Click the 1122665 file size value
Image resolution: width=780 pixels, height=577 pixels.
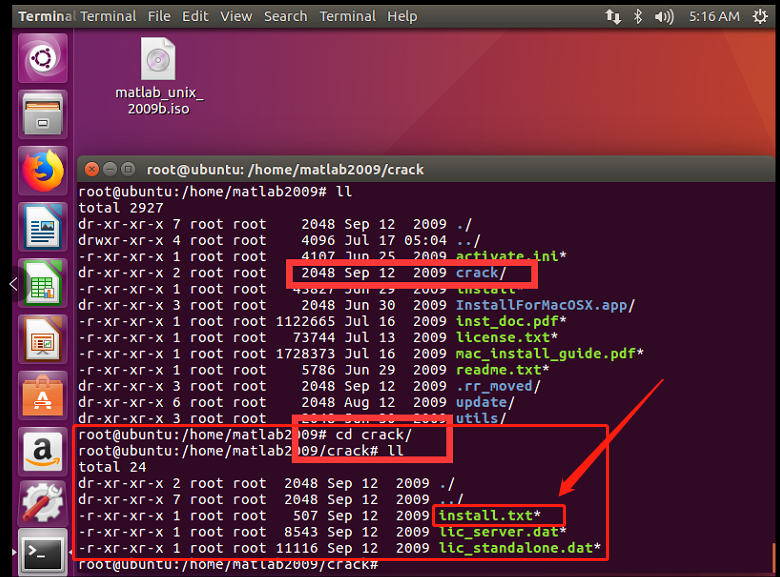(305, 321)
